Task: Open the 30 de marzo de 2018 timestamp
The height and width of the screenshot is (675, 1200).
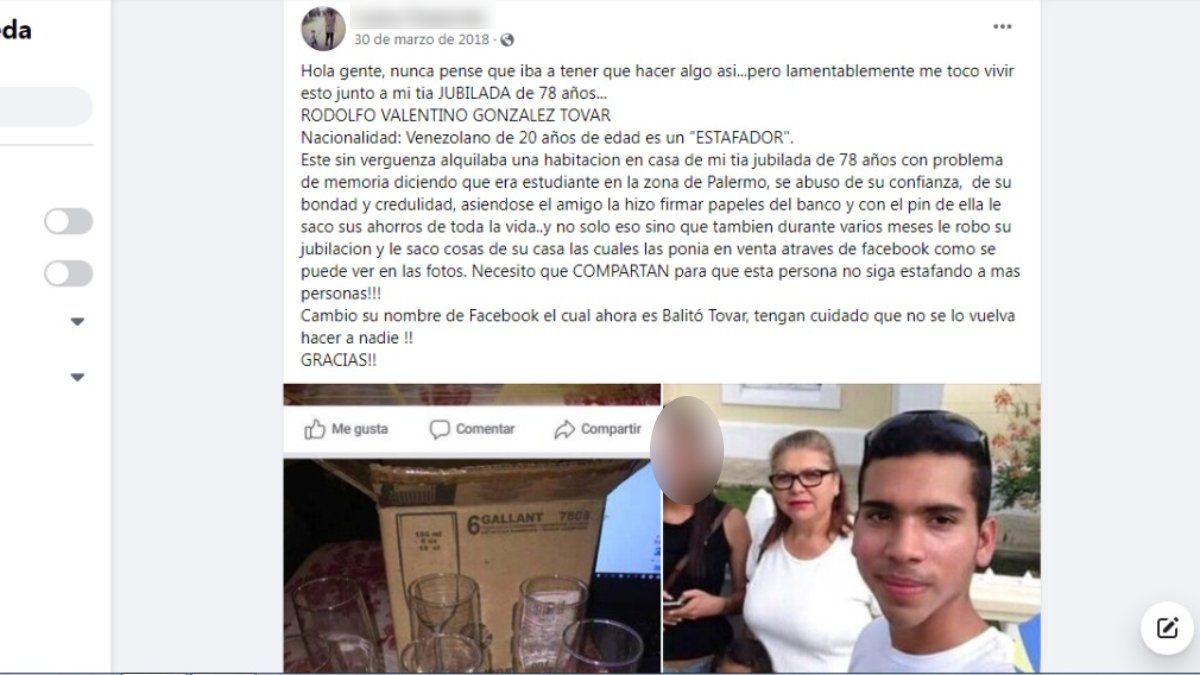Action: coord(422,40)
